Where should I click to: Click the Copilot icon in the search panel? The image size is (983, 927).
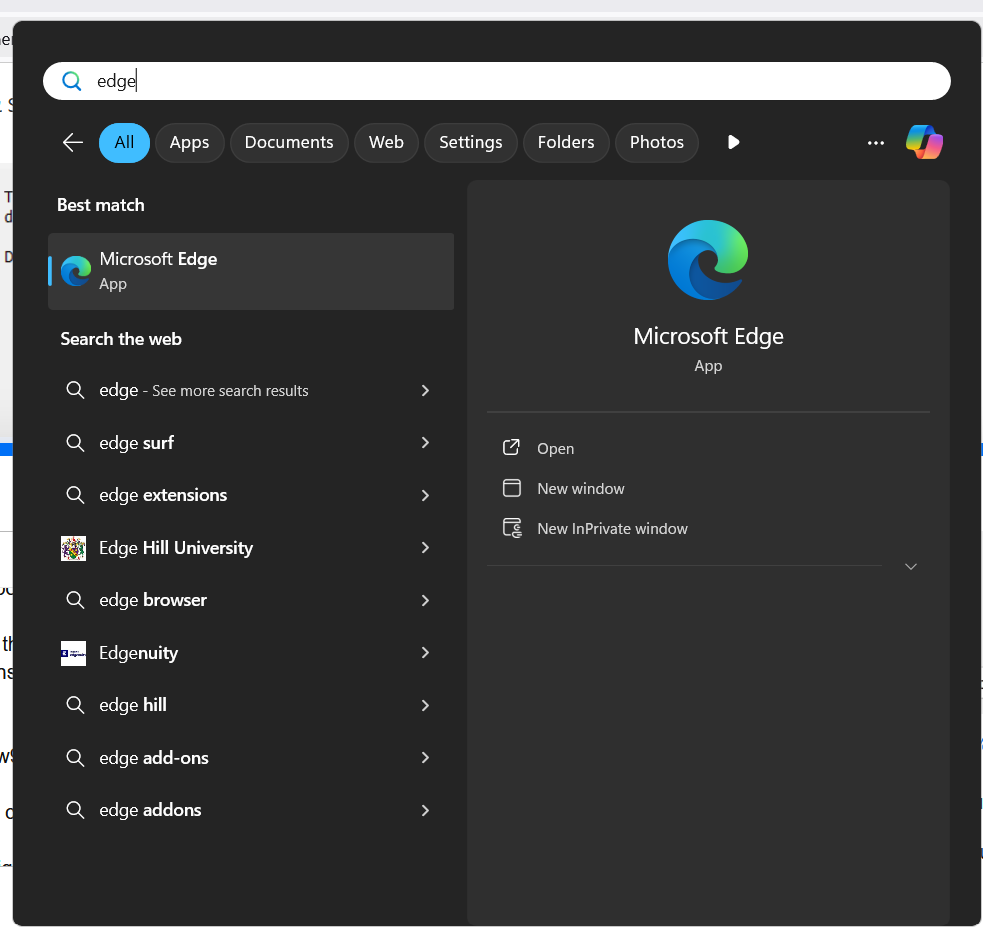pos(924,142)
